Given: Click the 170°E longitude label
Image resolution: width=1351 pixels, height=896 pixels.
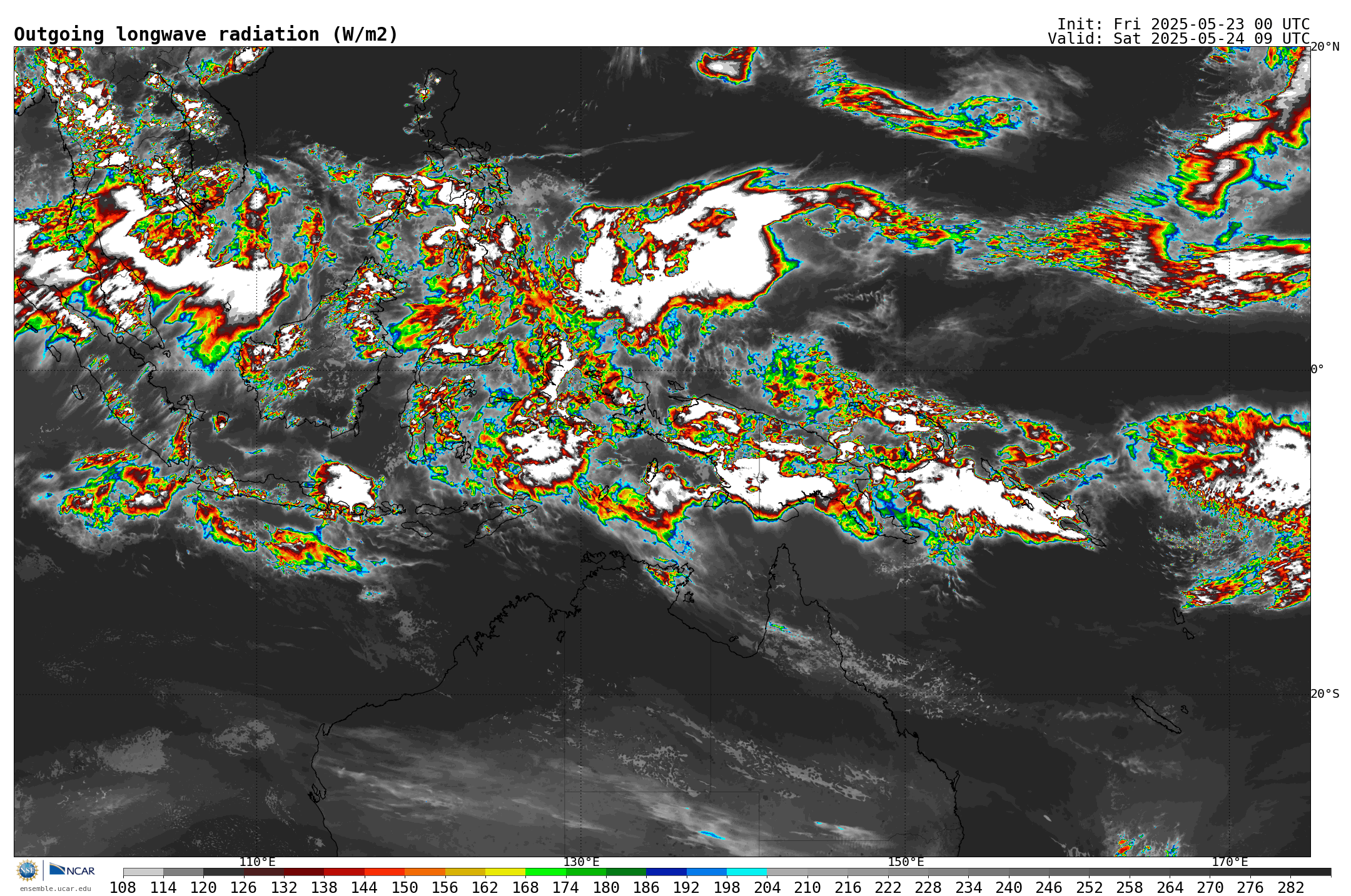Looking at the screenshot, I should [x=1230, y=862].
